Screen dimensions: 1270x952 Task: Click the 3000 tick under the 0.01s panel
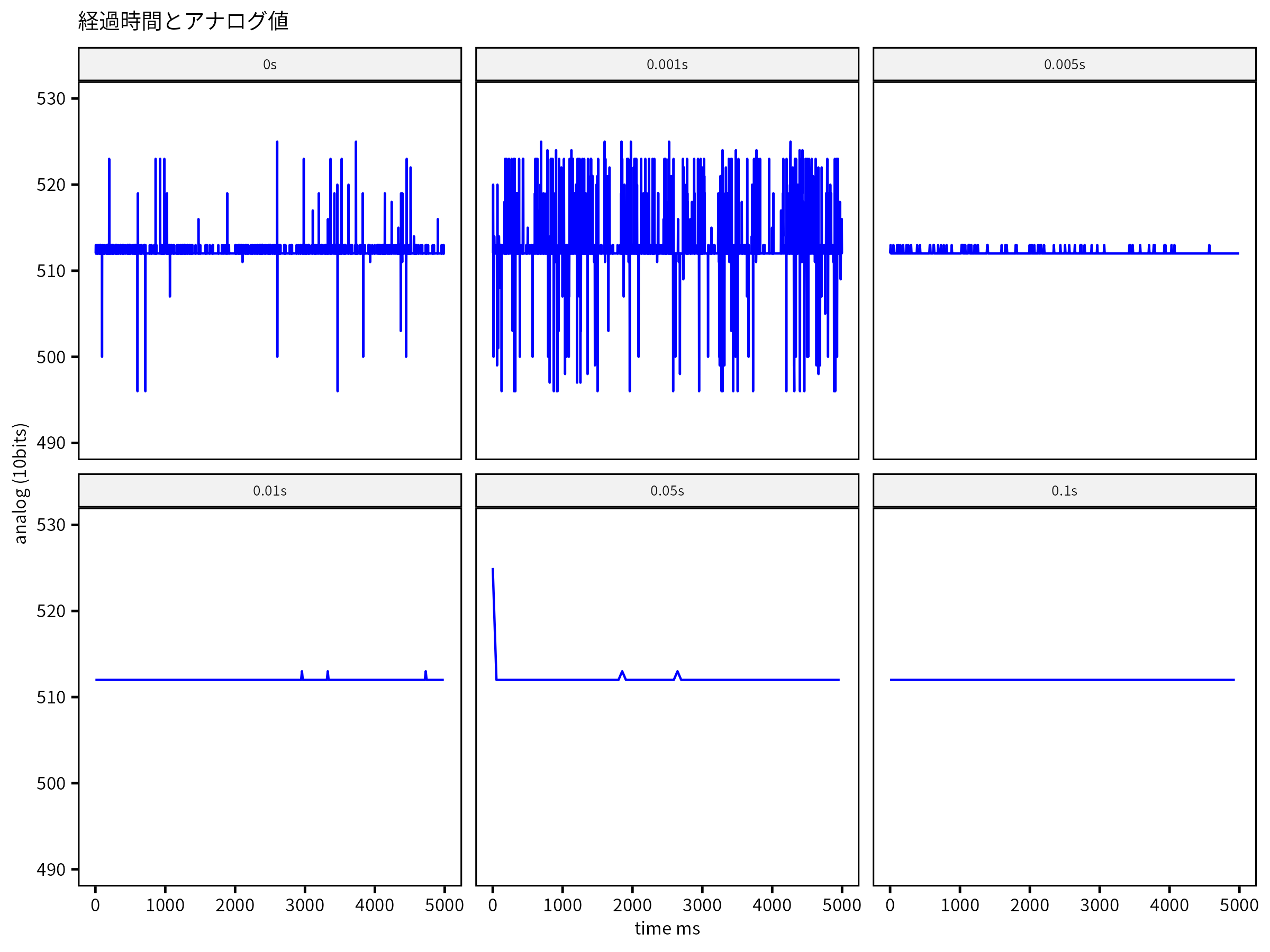pos(304,905)
